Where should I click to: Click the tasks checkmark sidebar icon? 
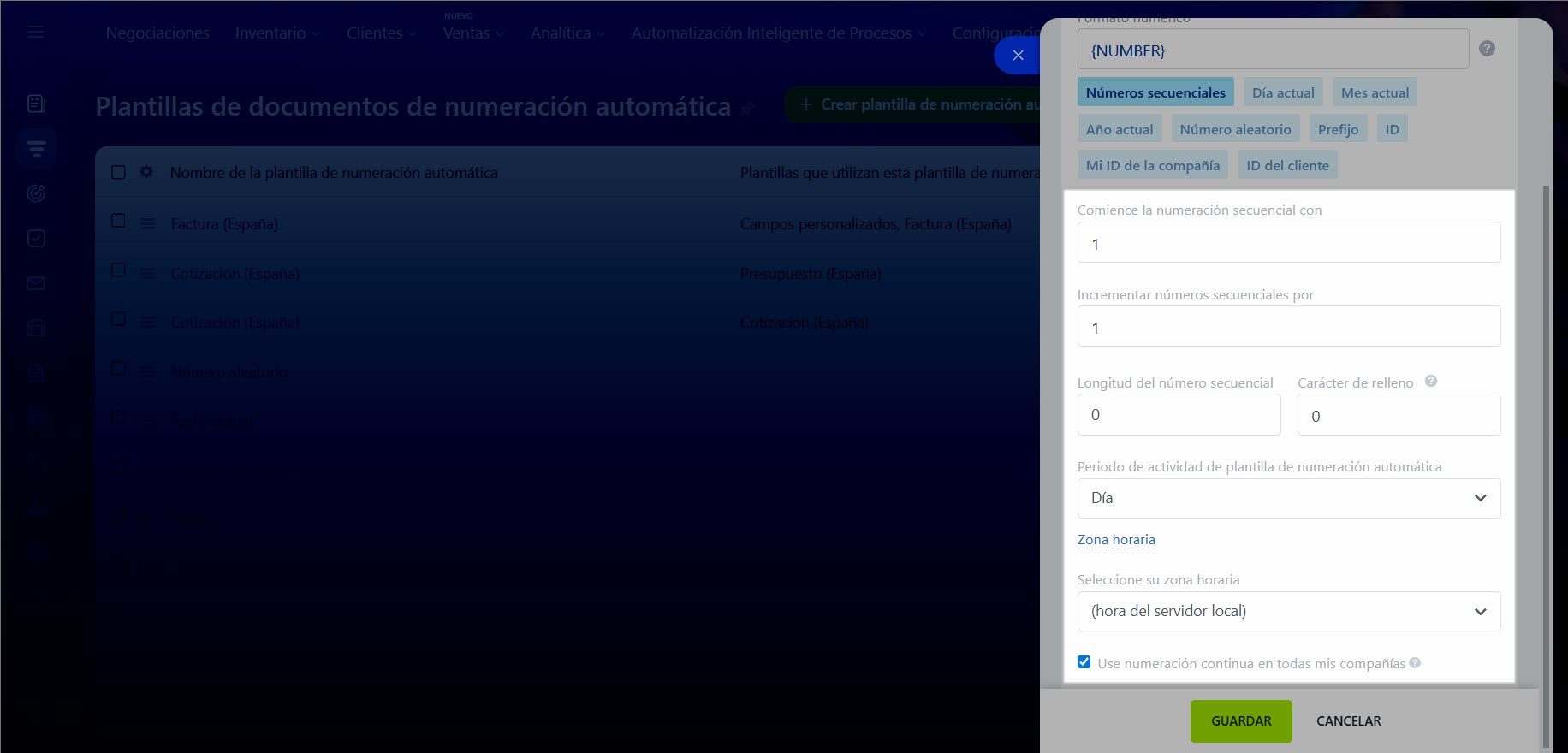36,239
